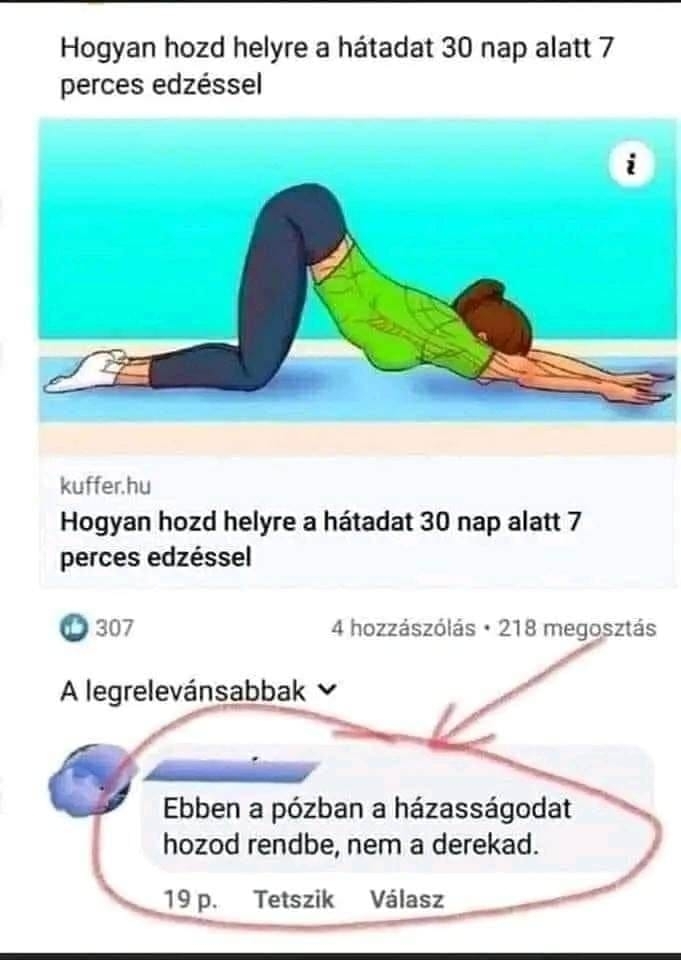Show the 4 hozzászólás comments
This screenshot has height=960, width=681.
[x=403, y=628]
